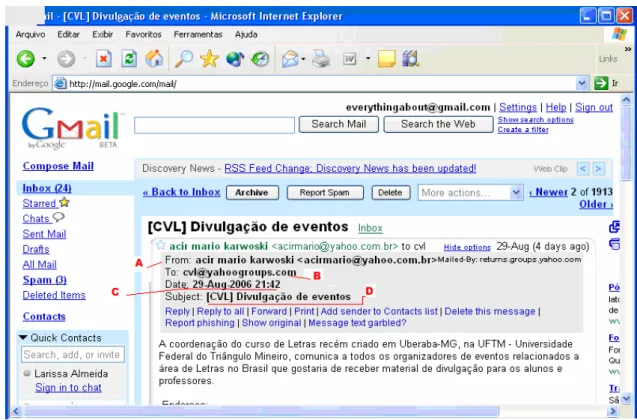Click the Windows flag logo
Viewport: 637px width, 420px height.
pyautogui.click(x=620, y=34)
